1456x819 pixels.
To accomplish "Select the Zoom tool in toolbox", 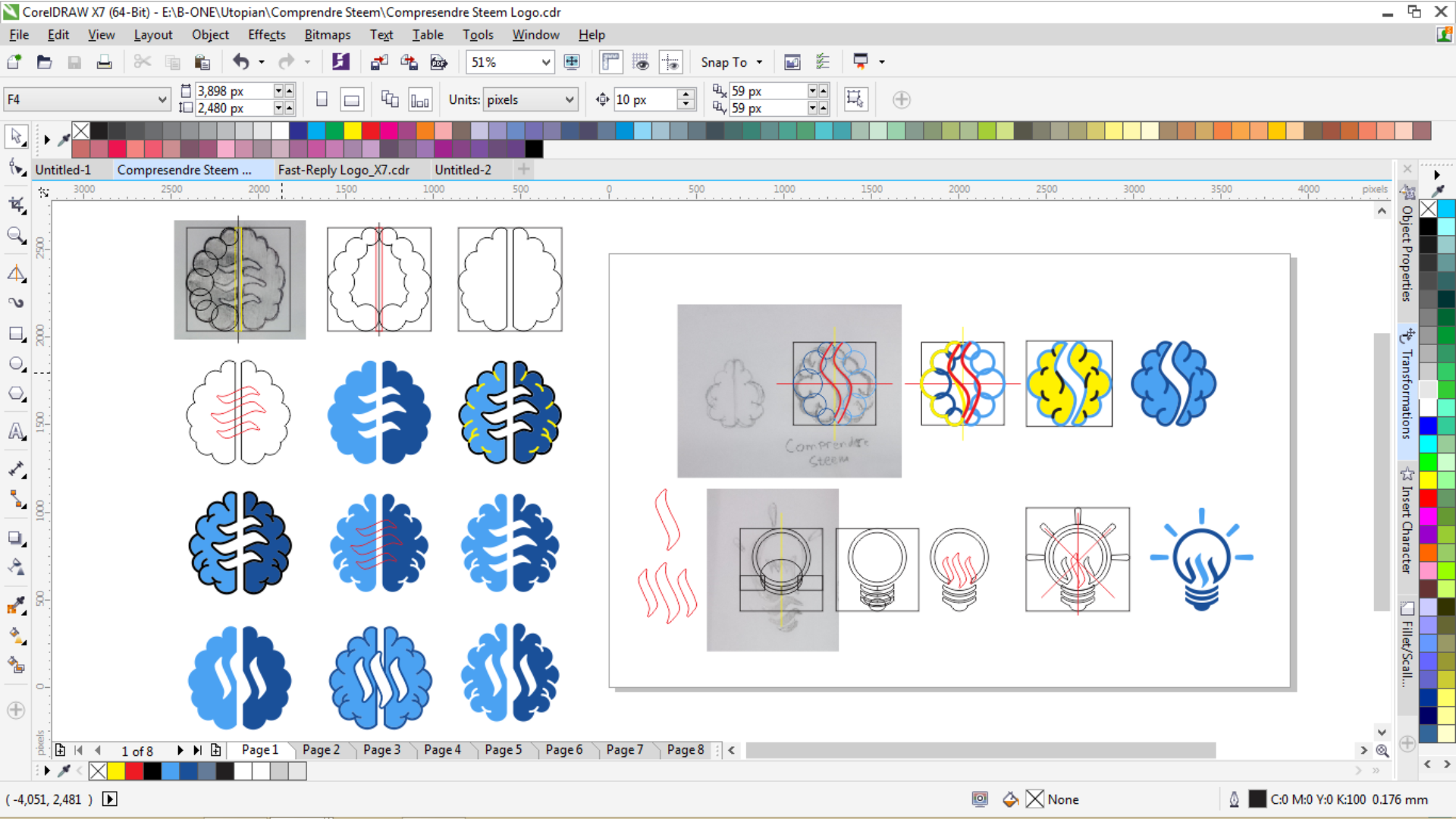I will (x=16, y=235).
